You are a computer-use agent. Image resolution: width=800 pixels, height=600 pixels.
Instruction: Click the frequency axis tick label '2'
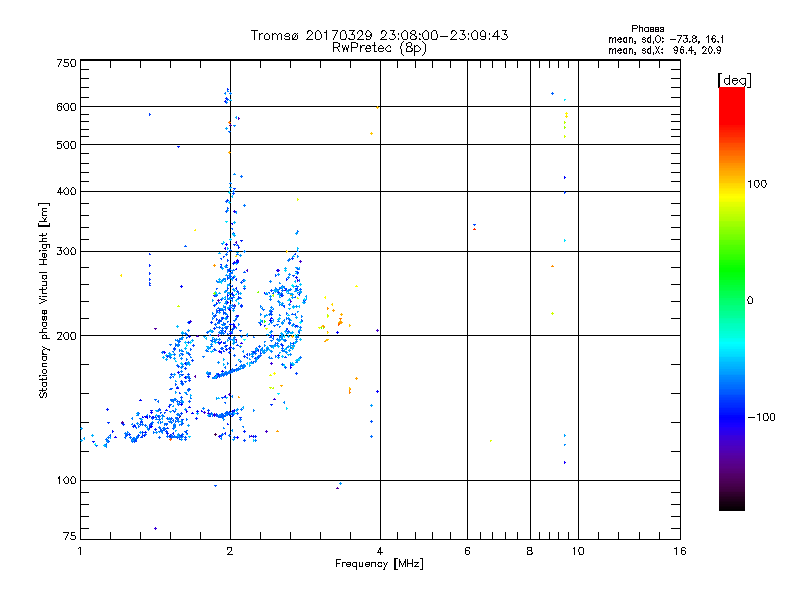[x=230, y=551]
